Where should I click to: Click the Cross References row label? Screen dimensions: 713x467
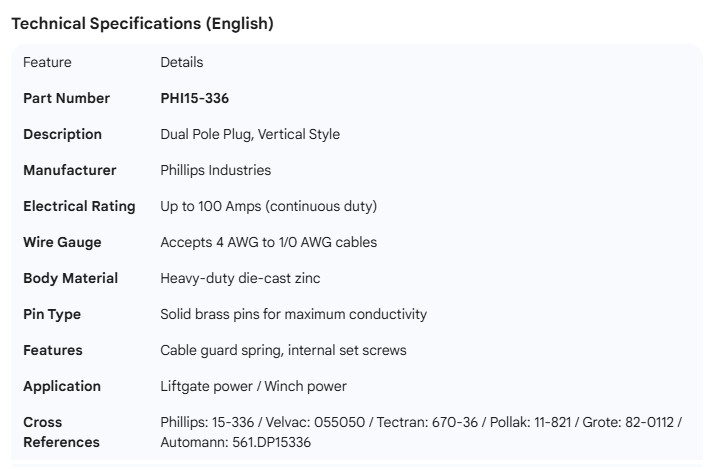(x=61, y=432)
